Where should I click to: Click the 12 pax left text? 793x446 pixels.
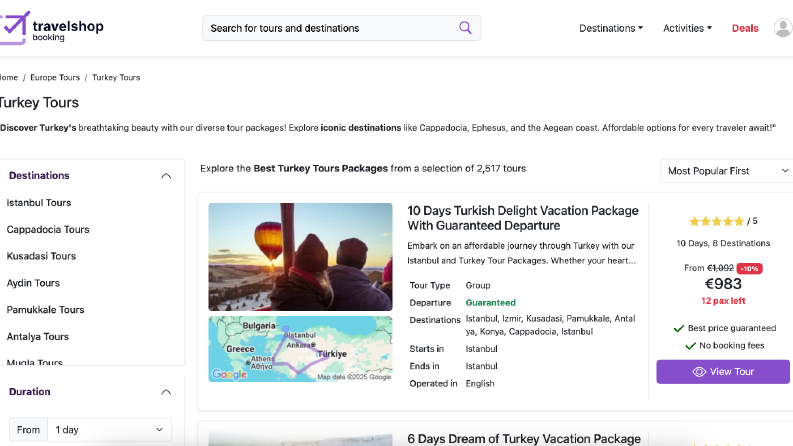click(x=723, y=301)
